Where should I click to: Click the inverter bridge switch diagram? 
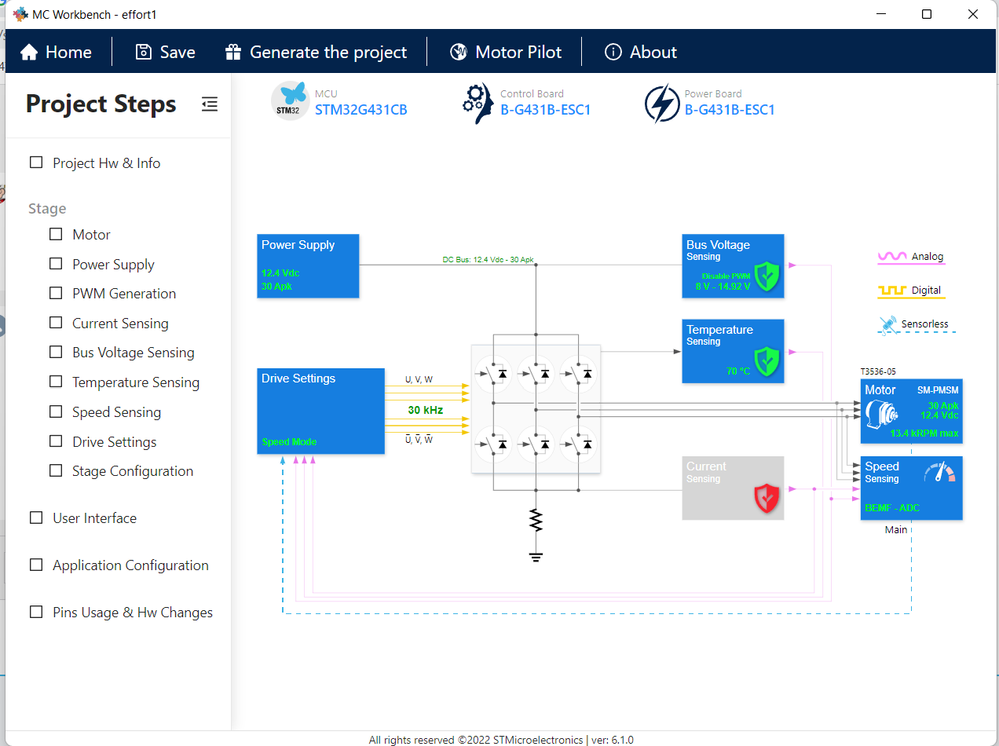(x=536, y=409)
